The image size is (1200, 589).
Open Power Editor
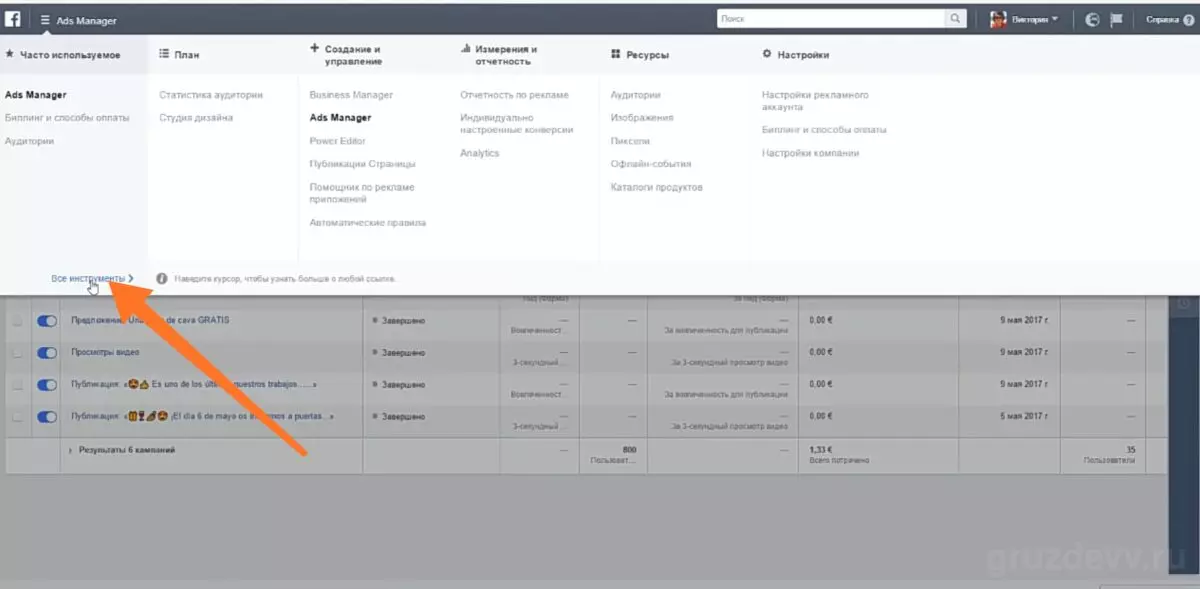pyautogui.click(x=338, y=141)
